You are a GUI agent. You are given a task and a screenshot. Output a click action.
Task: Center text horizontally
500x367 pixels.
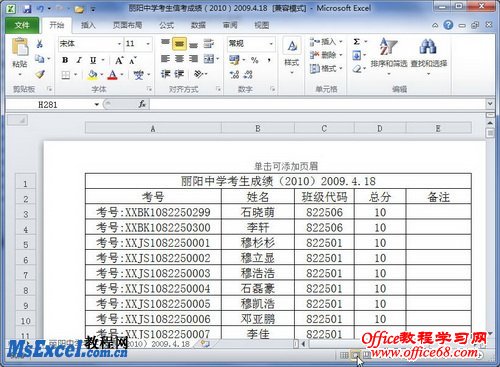tap(179, 59)
